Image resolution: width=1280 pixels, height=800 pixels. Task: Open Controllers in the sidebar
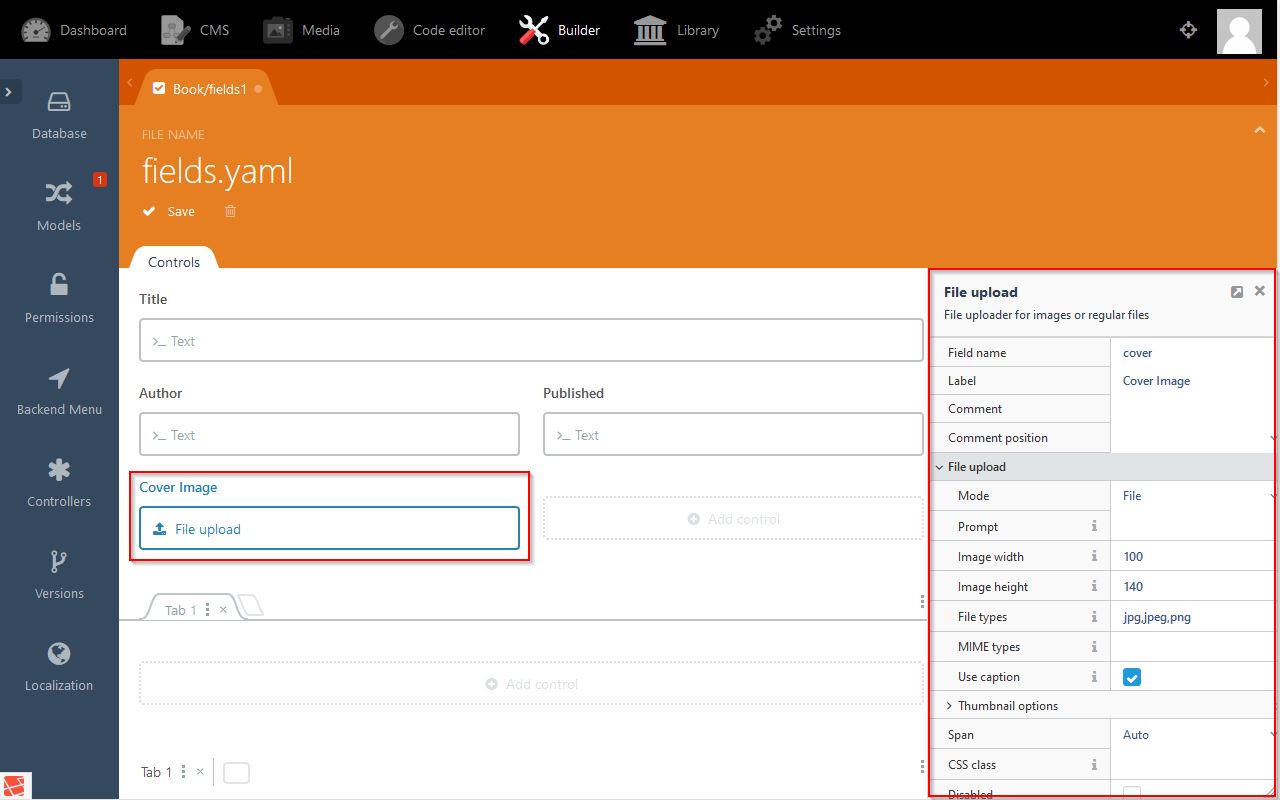[59, 483]
